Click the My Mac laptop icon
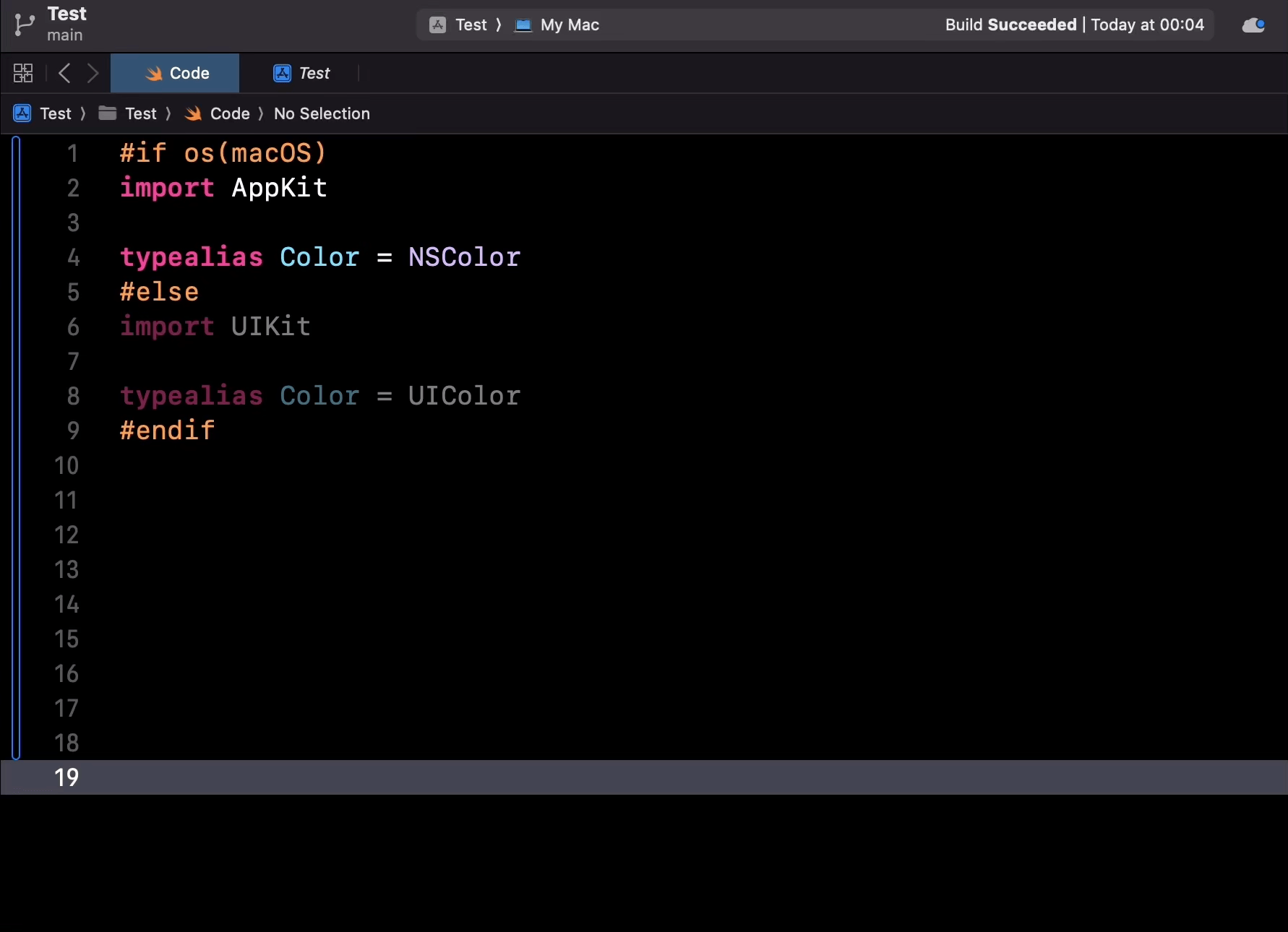 (x=523, y=25)
